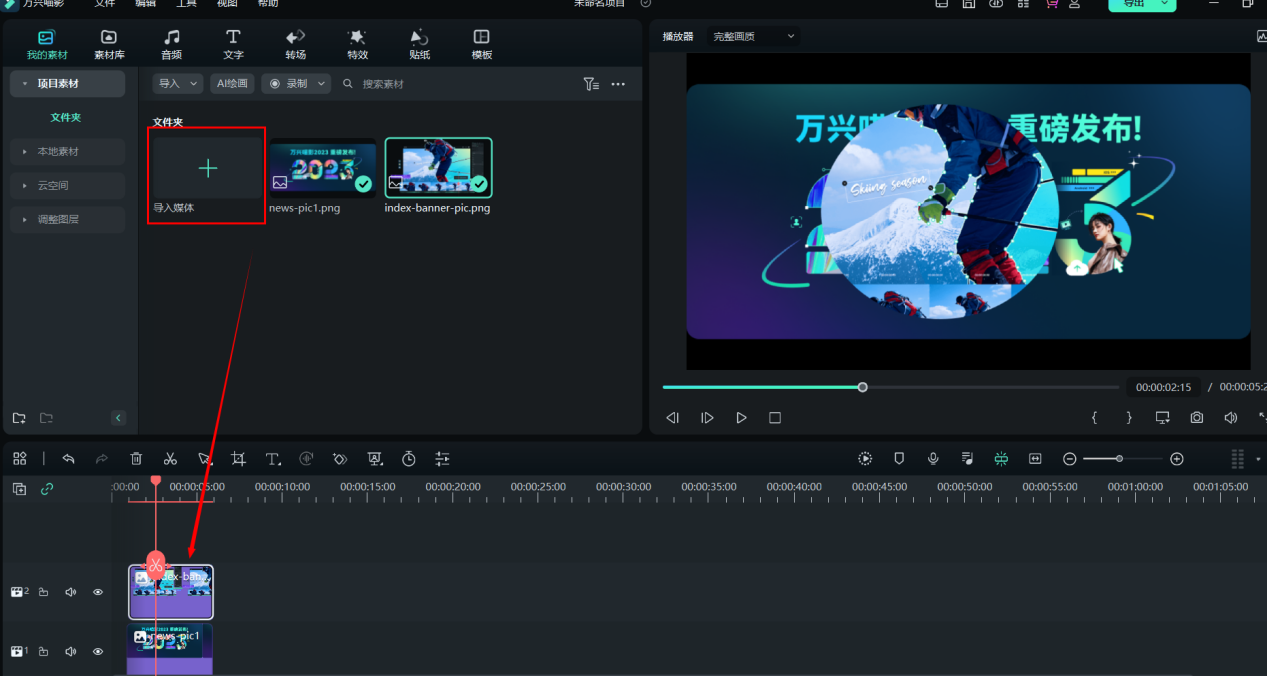
Task: Click the scissors split icon in timeline toolbar
Action: 170,459
